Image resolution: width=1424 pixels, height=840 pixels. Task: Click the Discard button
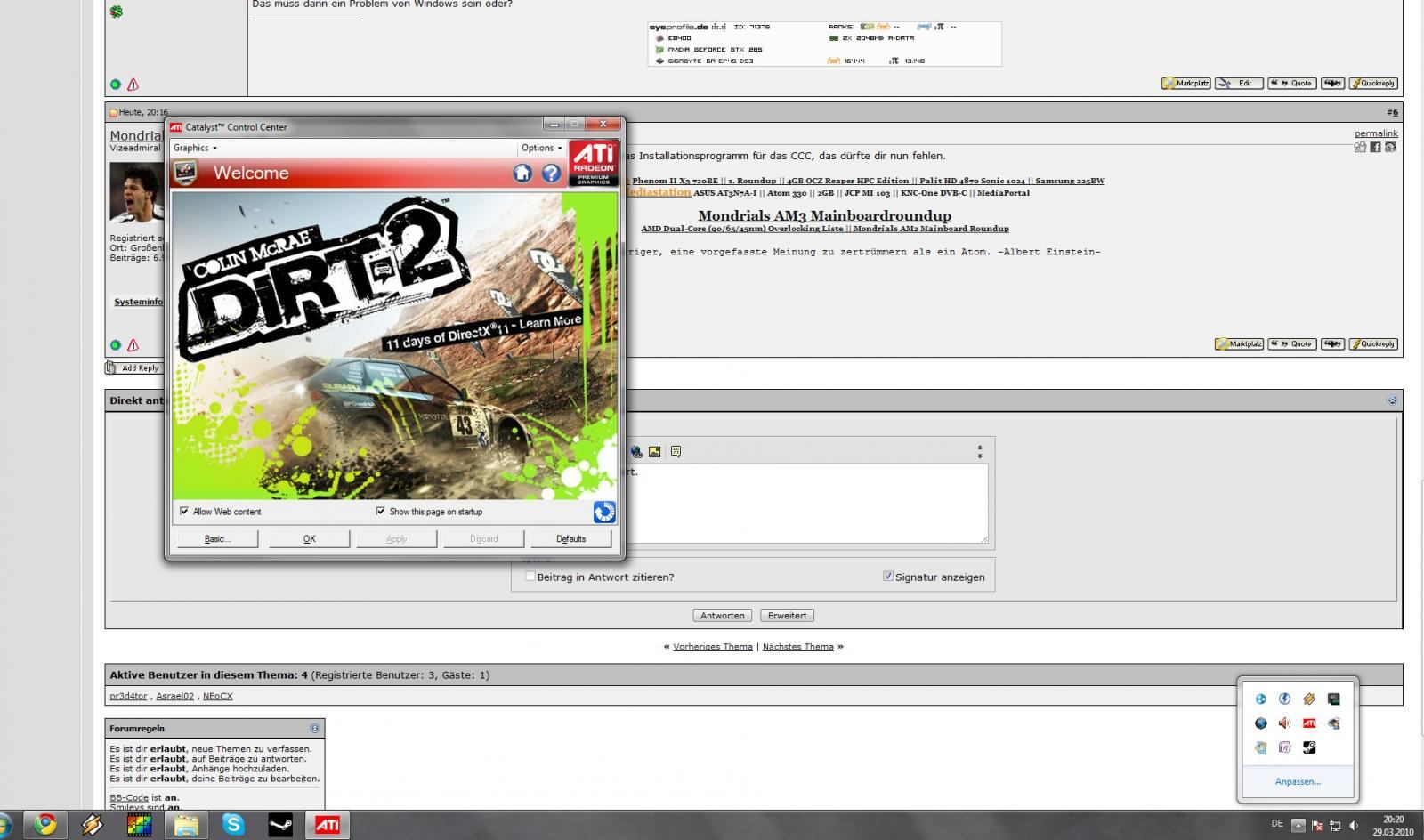[484, 538]
